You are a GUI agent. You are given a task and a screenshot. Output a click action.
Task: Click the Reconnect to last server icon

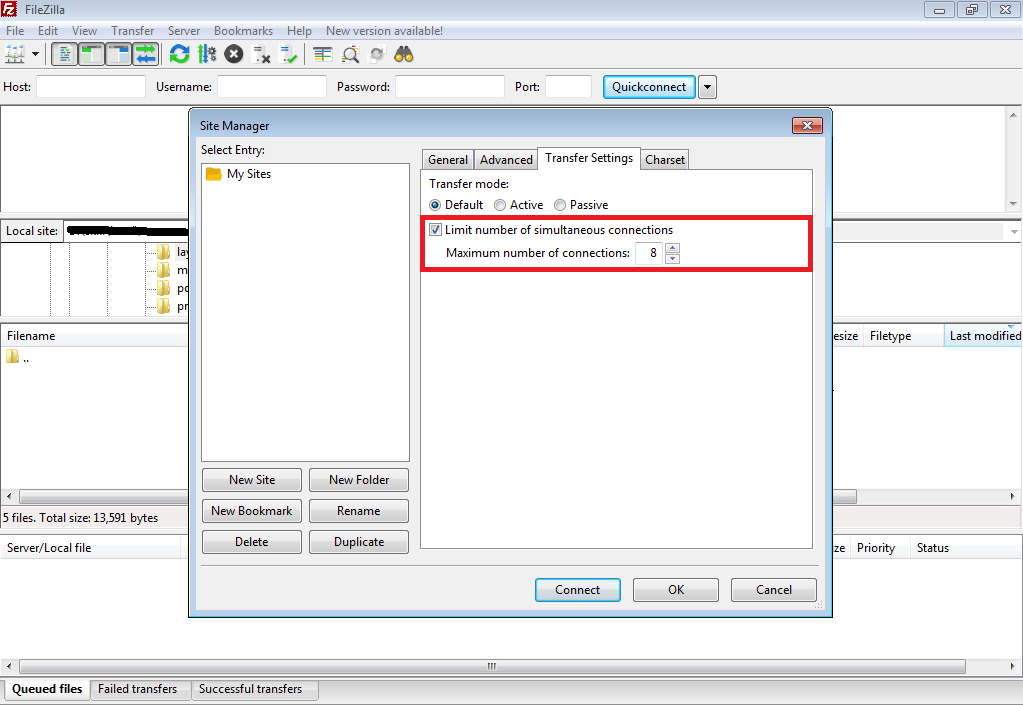click(288, 54)
